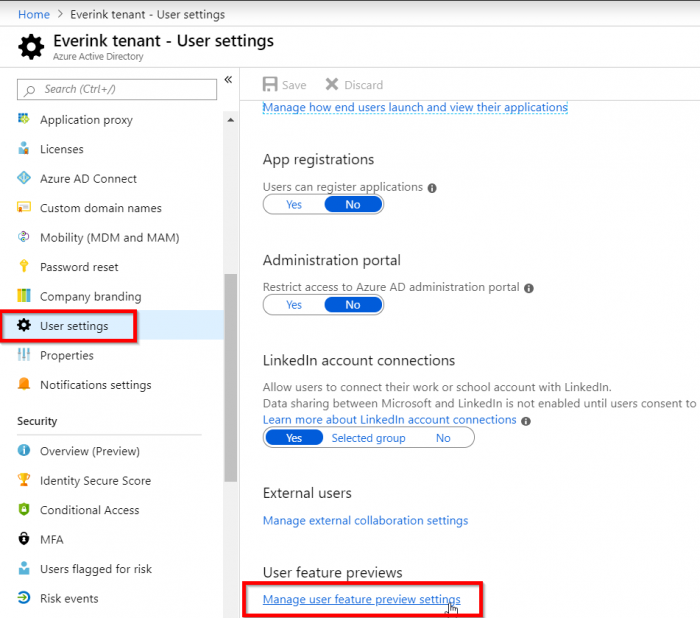Click the Application proxy icon
The image size is (700, 618).
(x=24, y=118)
